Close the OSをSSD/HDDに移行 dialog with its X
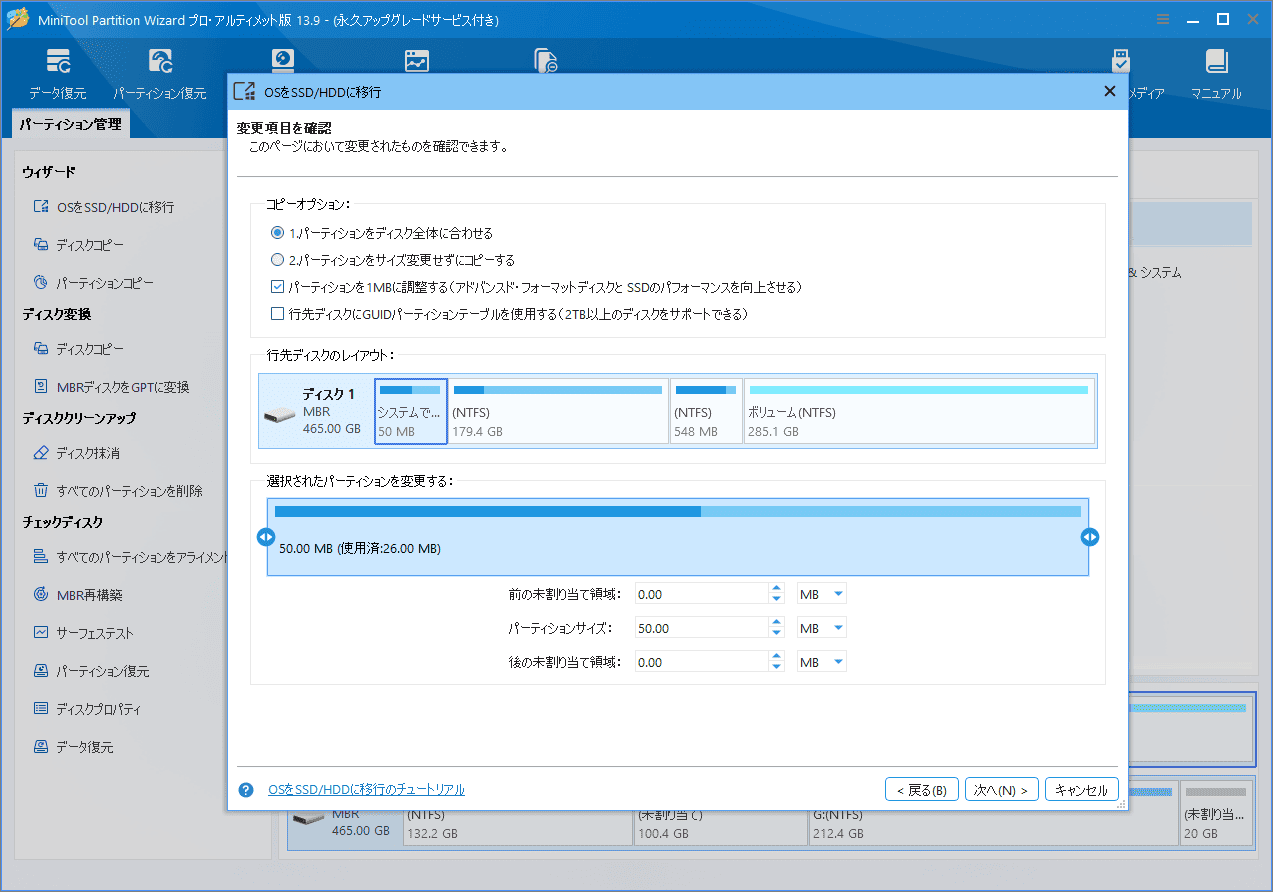The width and height of the screenshot is (1273, 892). point(1109,91)
